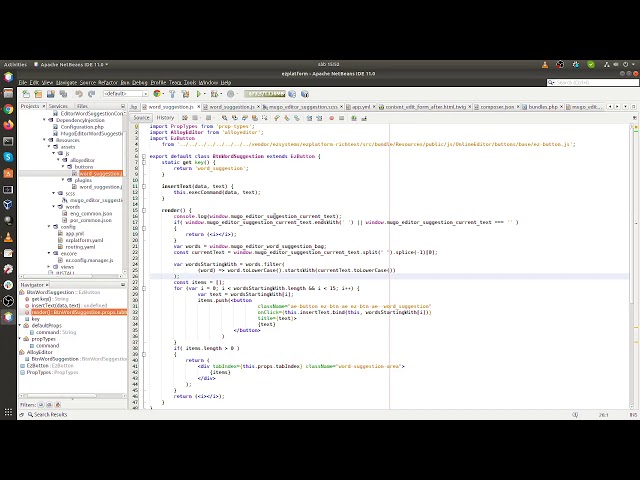The height and width of the screenshot is (480, 640).
Task: Toggle code fold at insertText line
Action: [x=144, y=187]
